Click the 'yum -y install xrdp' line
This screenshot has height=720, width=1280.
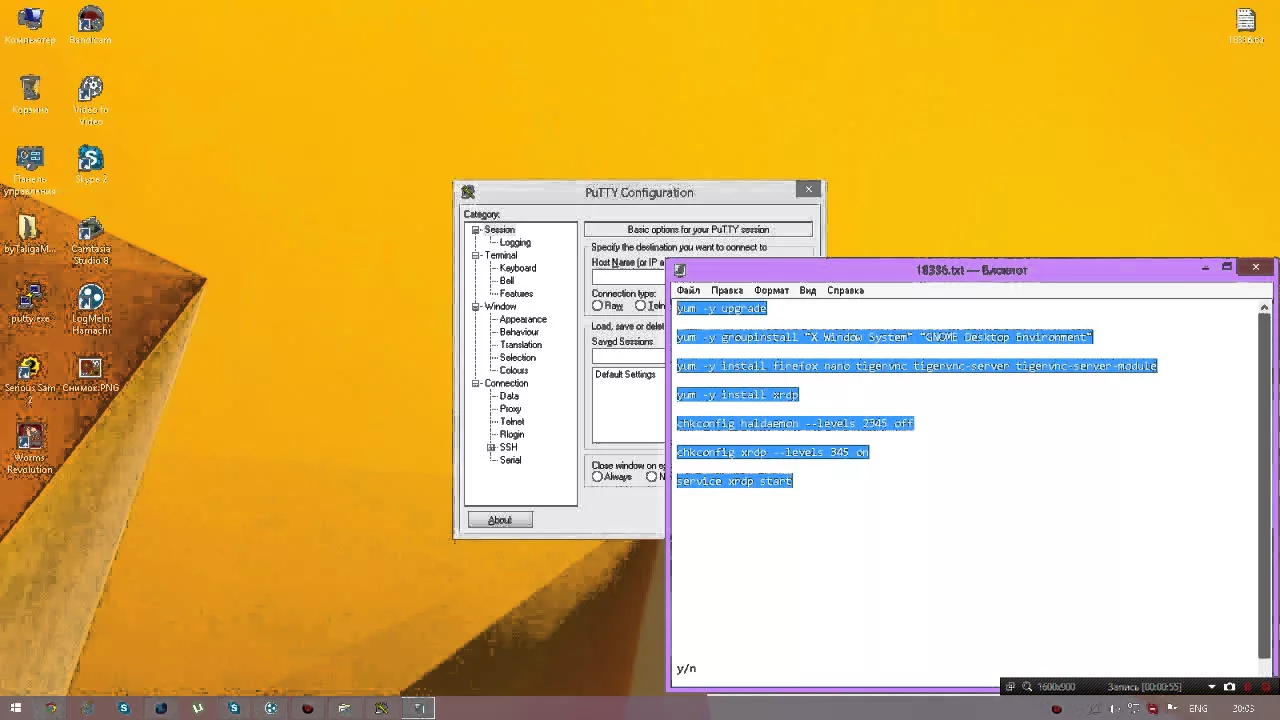tap(737, 395)
